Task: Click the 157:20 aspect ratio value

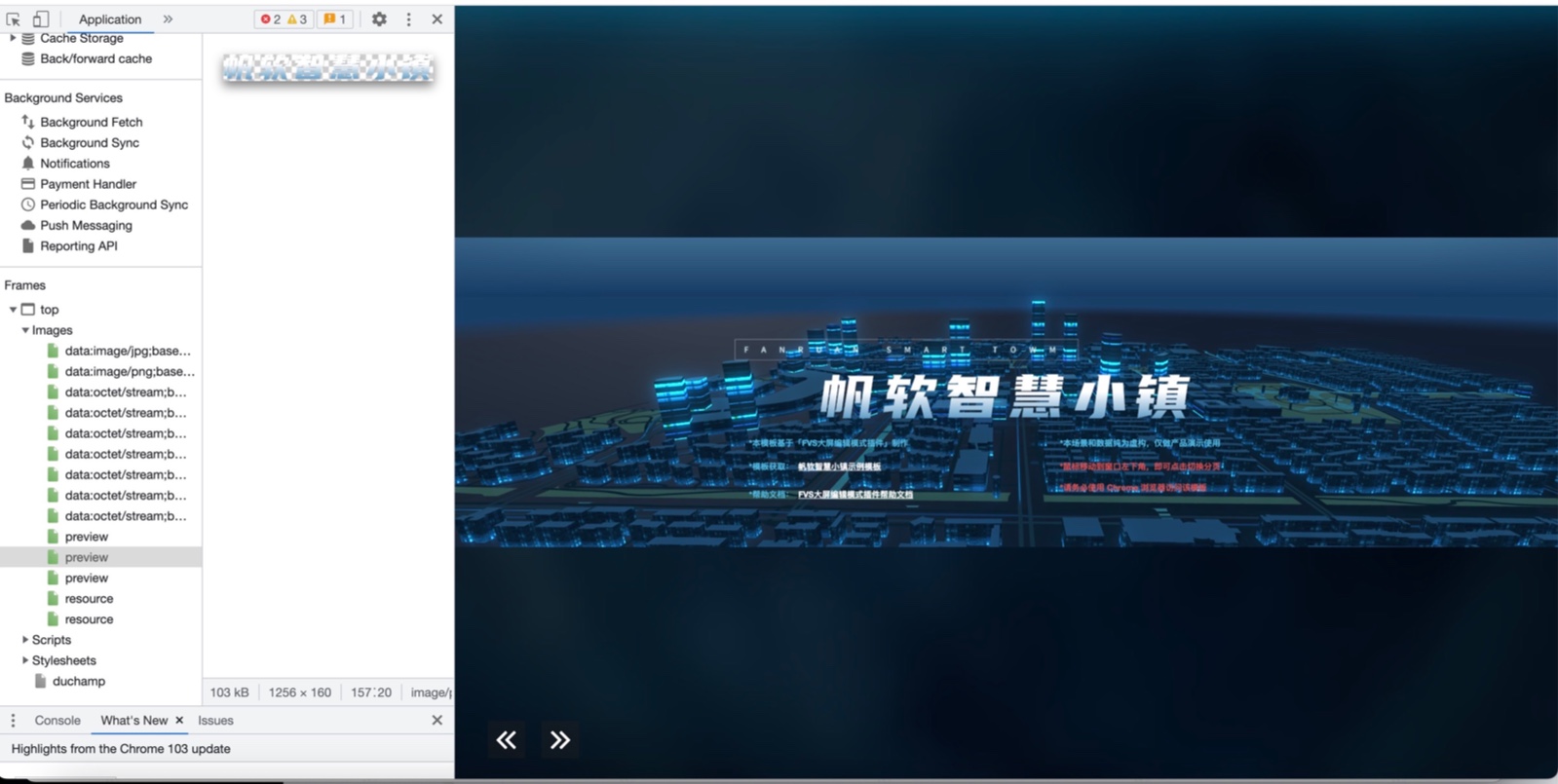Action: [371, 692]
